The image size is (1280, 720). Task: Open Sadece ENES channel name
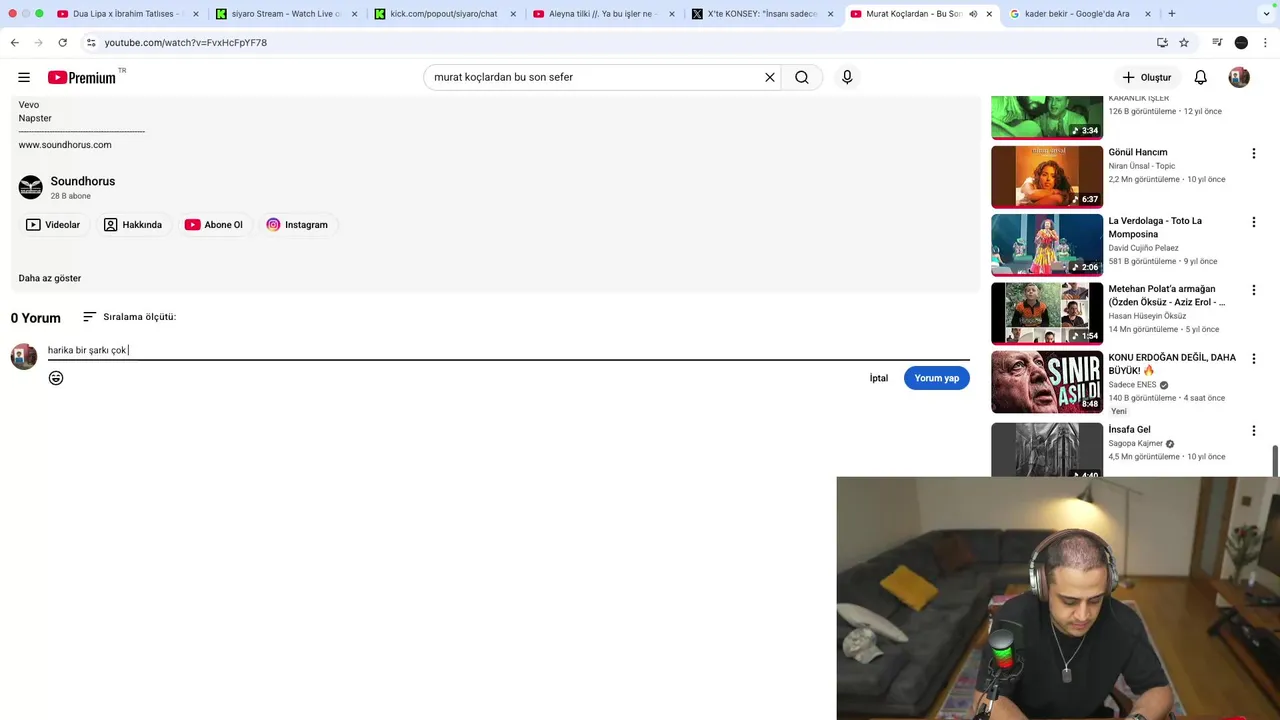(1132, 384)
